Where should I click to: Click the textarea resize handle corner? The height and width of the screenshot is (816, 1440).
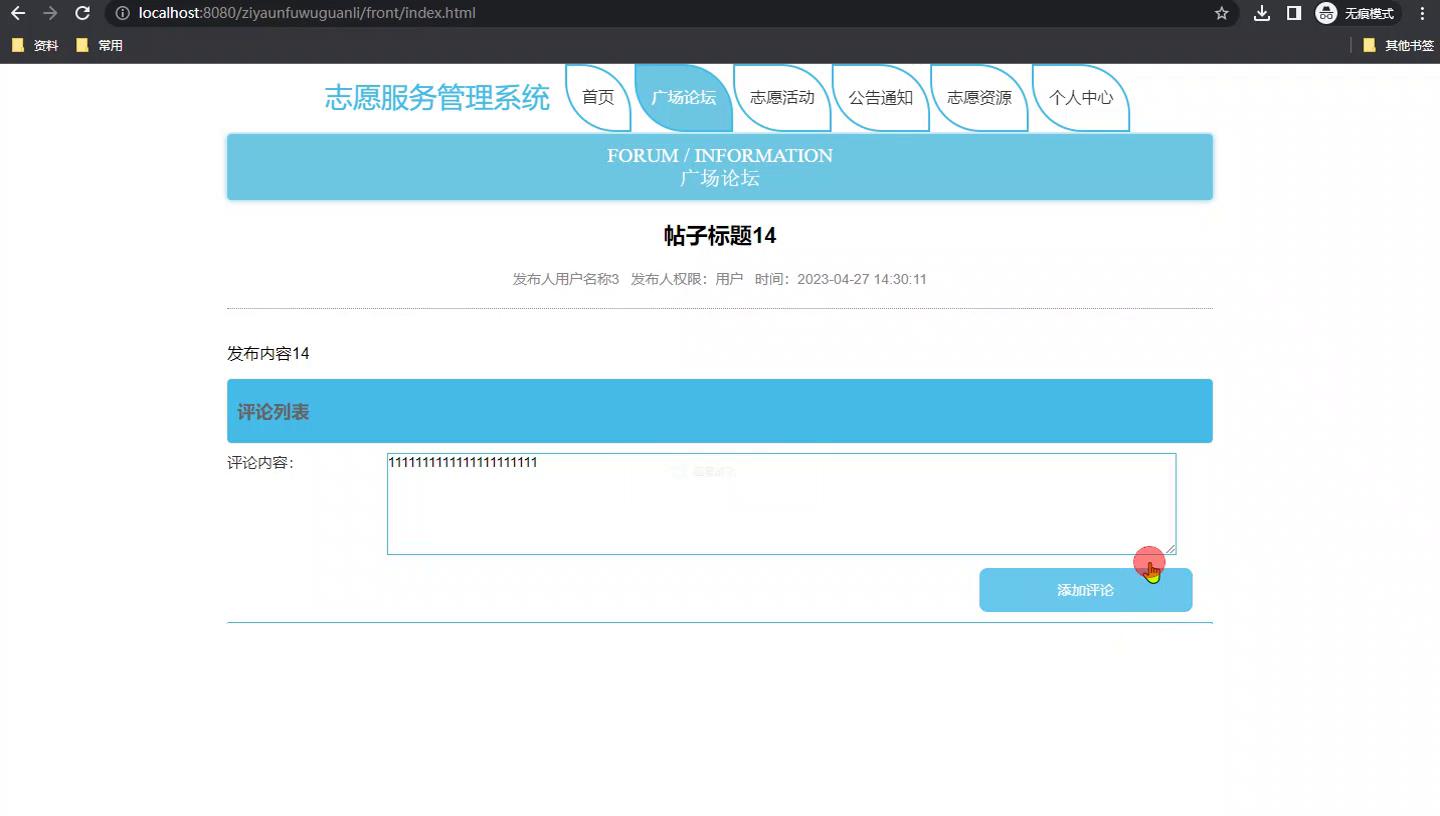pyautogui.click(x=1170, y=549)
